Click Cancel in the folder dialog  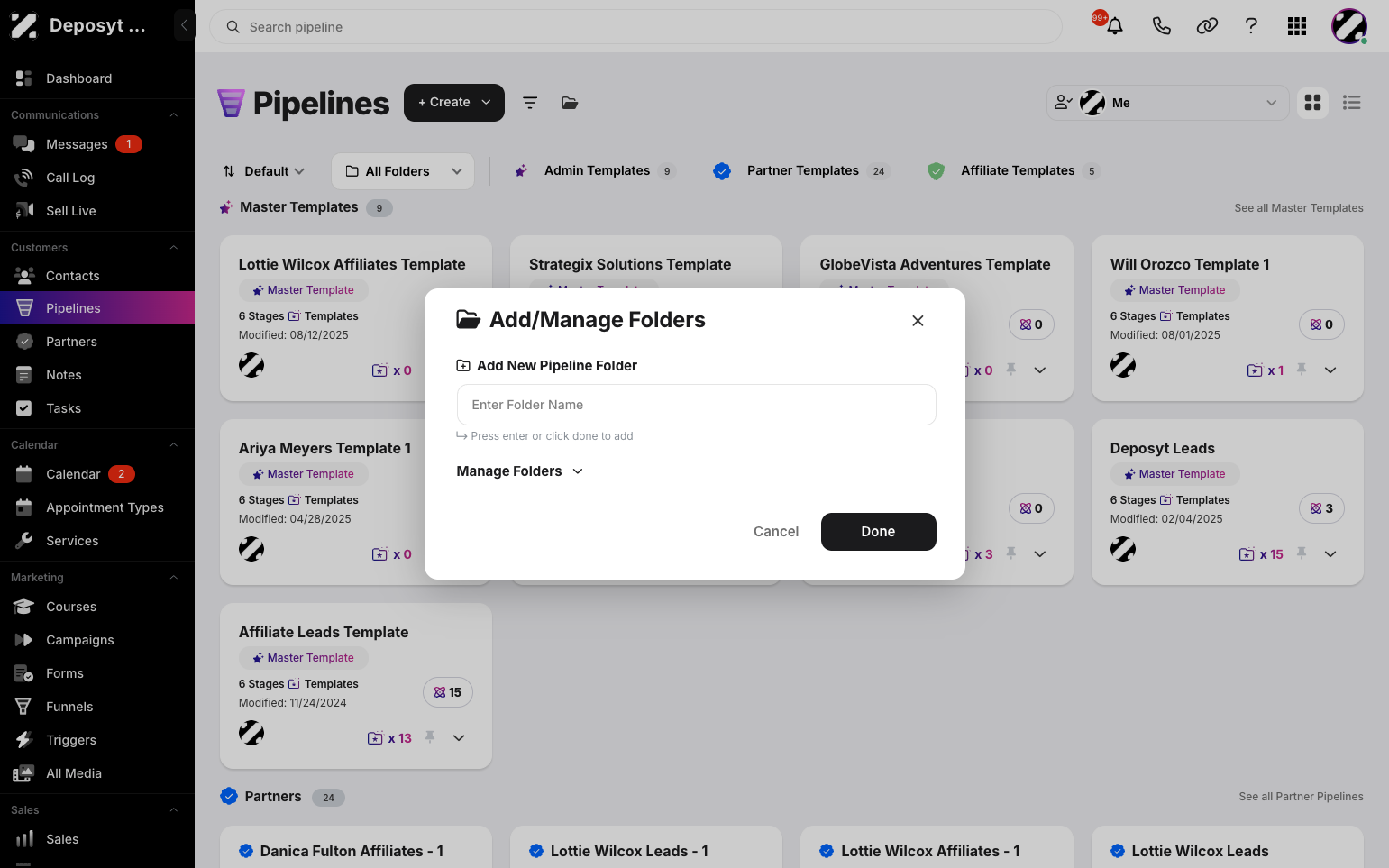tap(776, 532)
